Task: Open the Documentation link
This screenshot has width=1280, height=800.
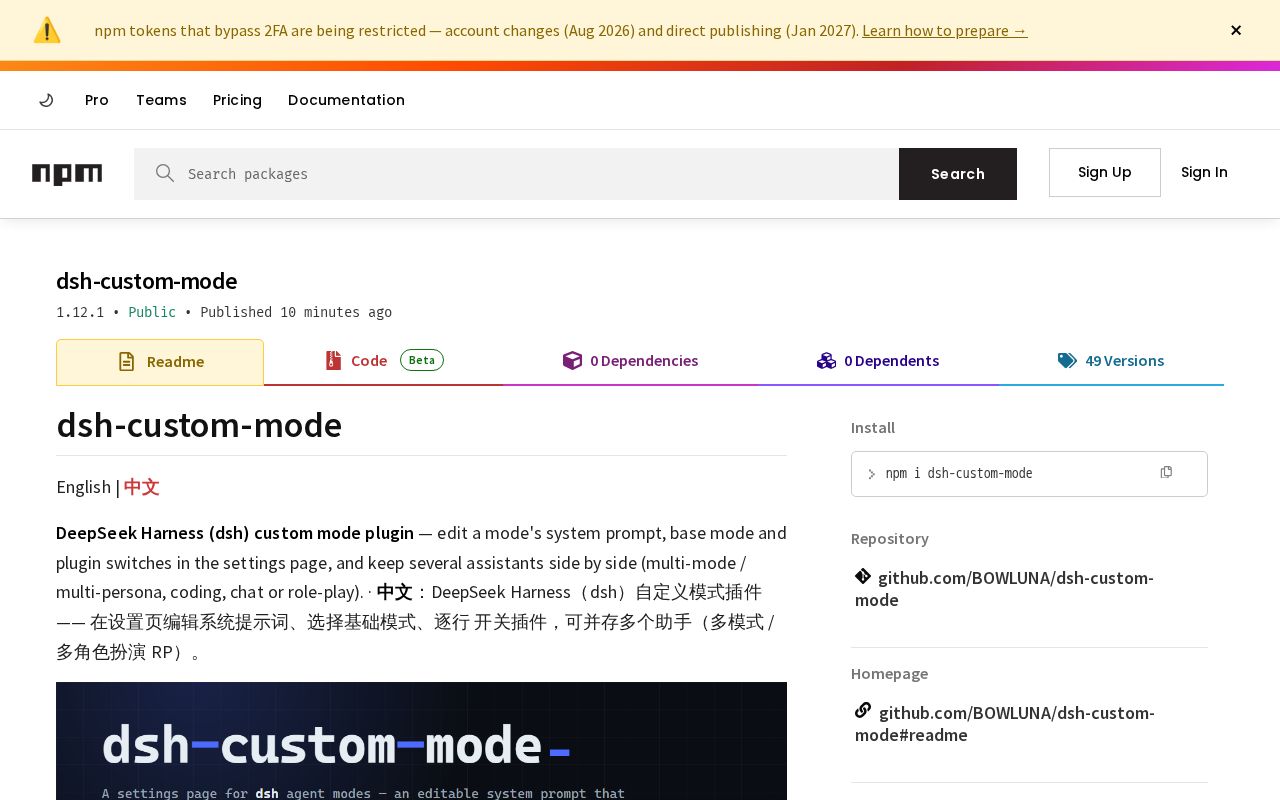Action: pyautogui.click(x=346, y=100)
